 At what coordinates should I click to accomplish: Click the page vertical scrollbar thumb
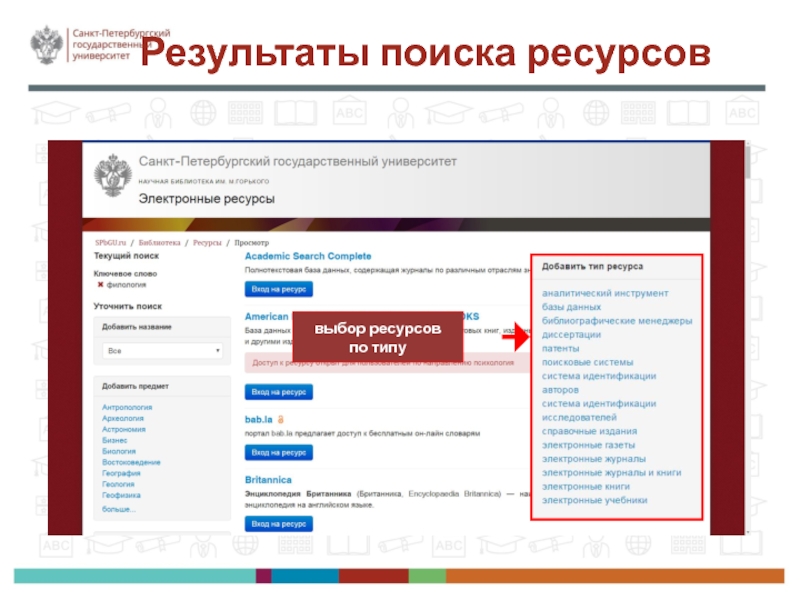[x=748, y=161]
